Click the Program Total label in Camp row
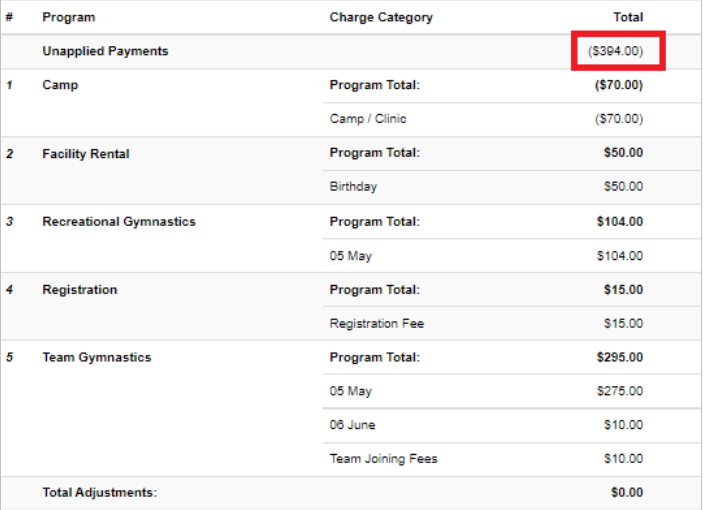 [x=375, y=85]
